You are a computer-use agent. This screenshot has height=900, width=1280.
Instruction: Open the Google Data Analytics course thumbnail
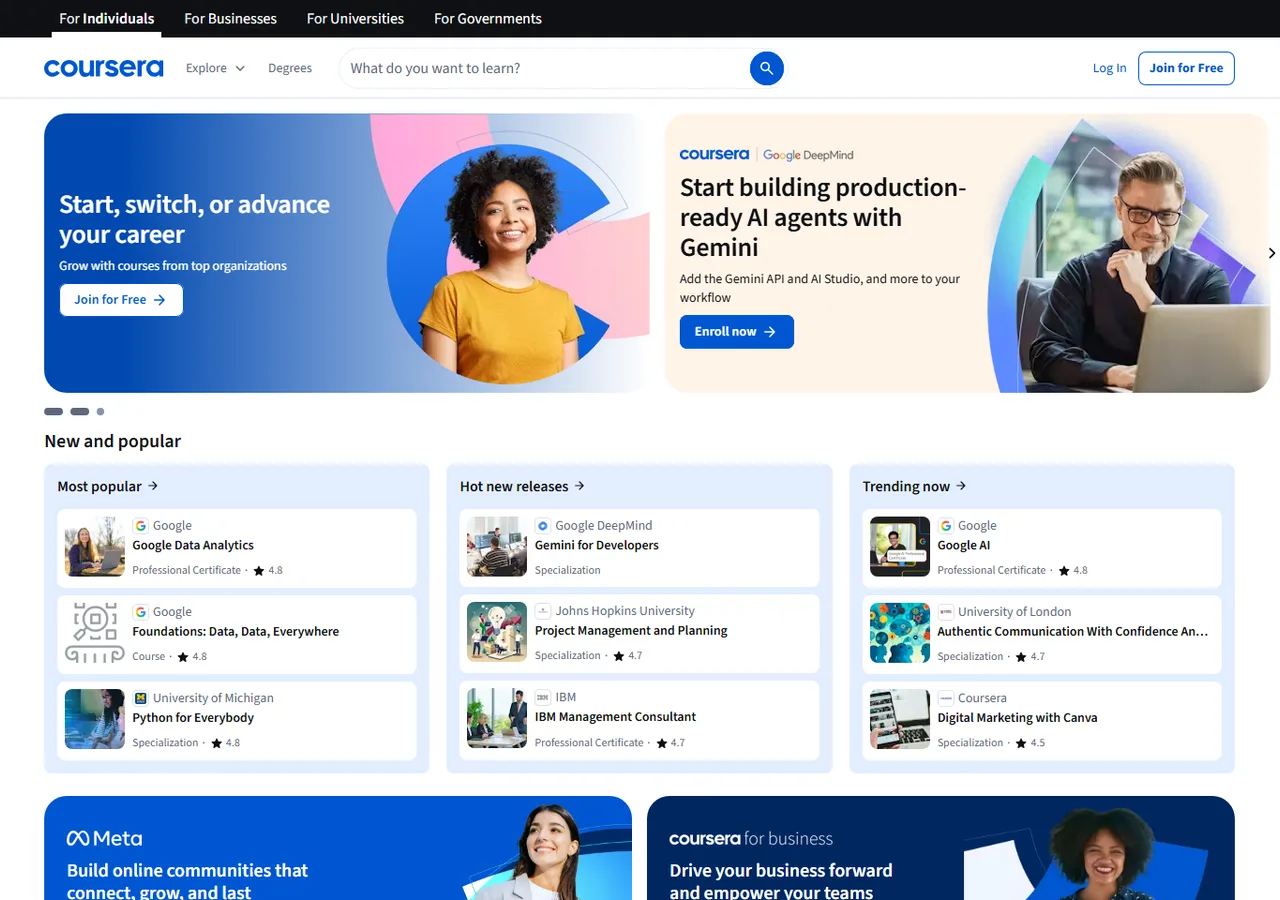[95, 547]
